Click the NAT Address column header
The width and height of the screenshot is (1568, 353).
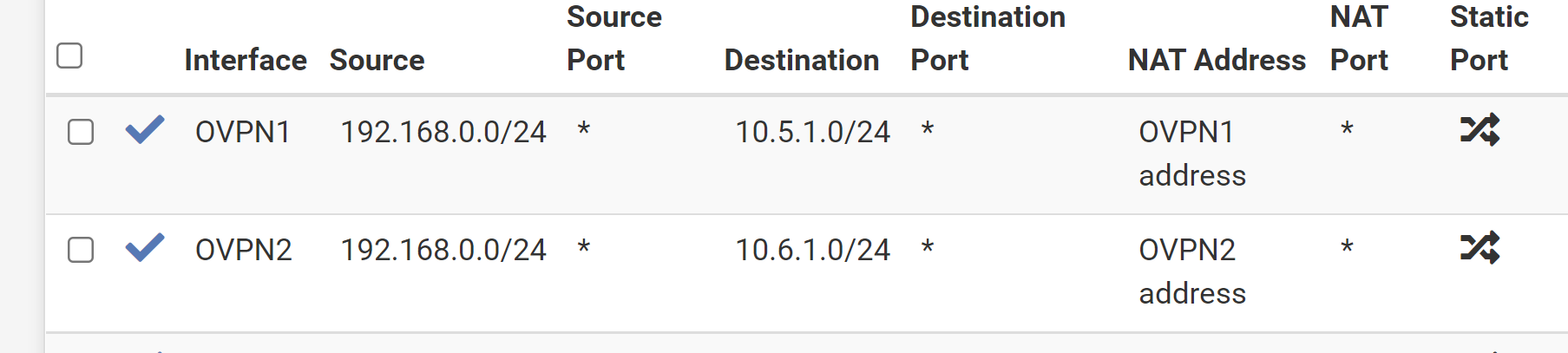pos(1217,60)
